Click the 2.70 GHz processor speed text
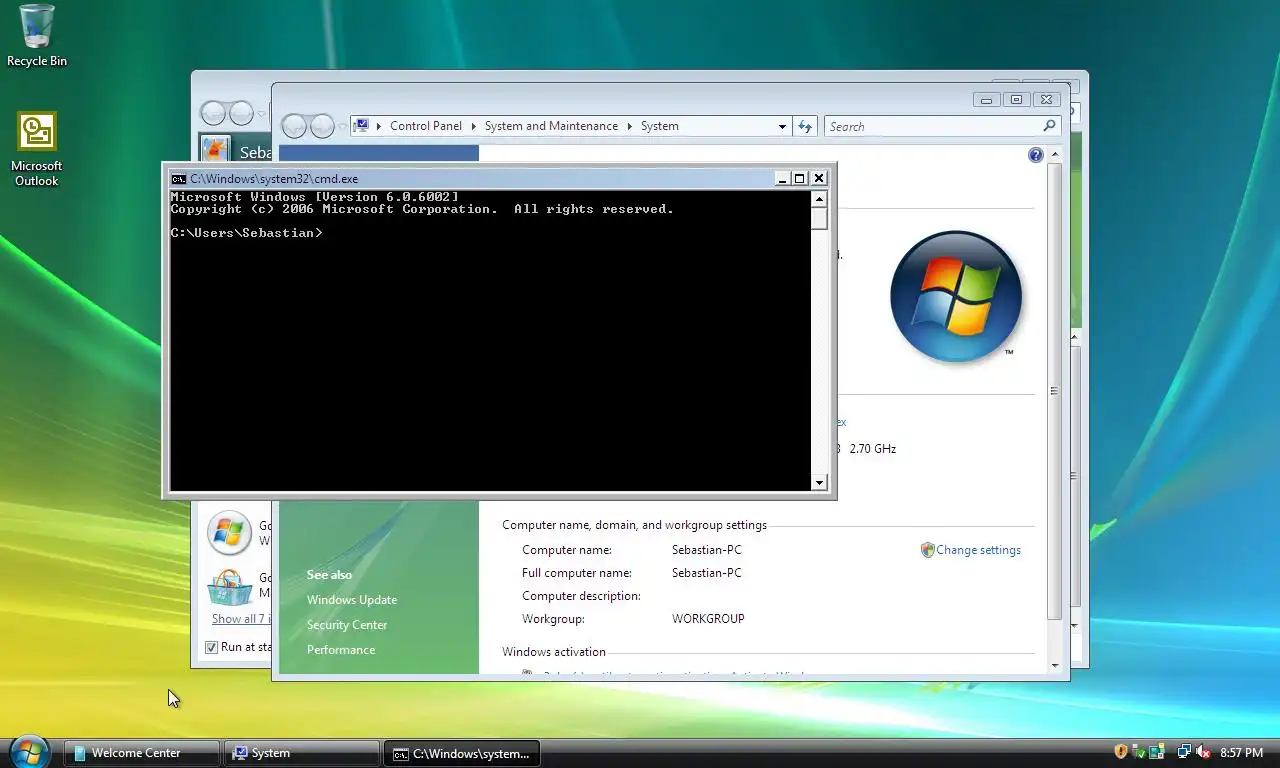Viewport: 1280px width, 768px height. 873,449
